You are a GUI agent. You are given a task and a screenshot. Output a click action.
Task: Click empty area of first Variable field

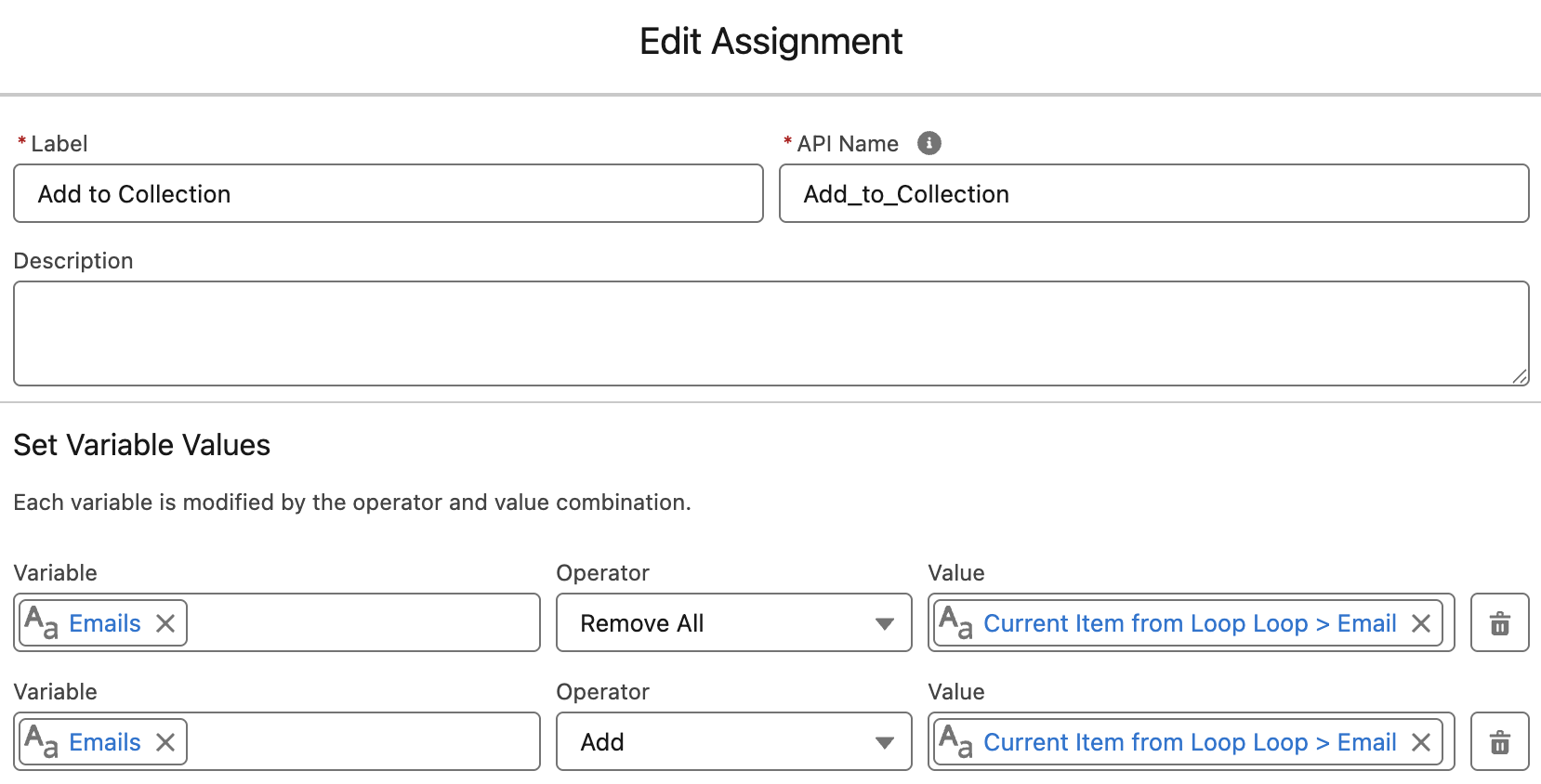(x=362, y=623)
